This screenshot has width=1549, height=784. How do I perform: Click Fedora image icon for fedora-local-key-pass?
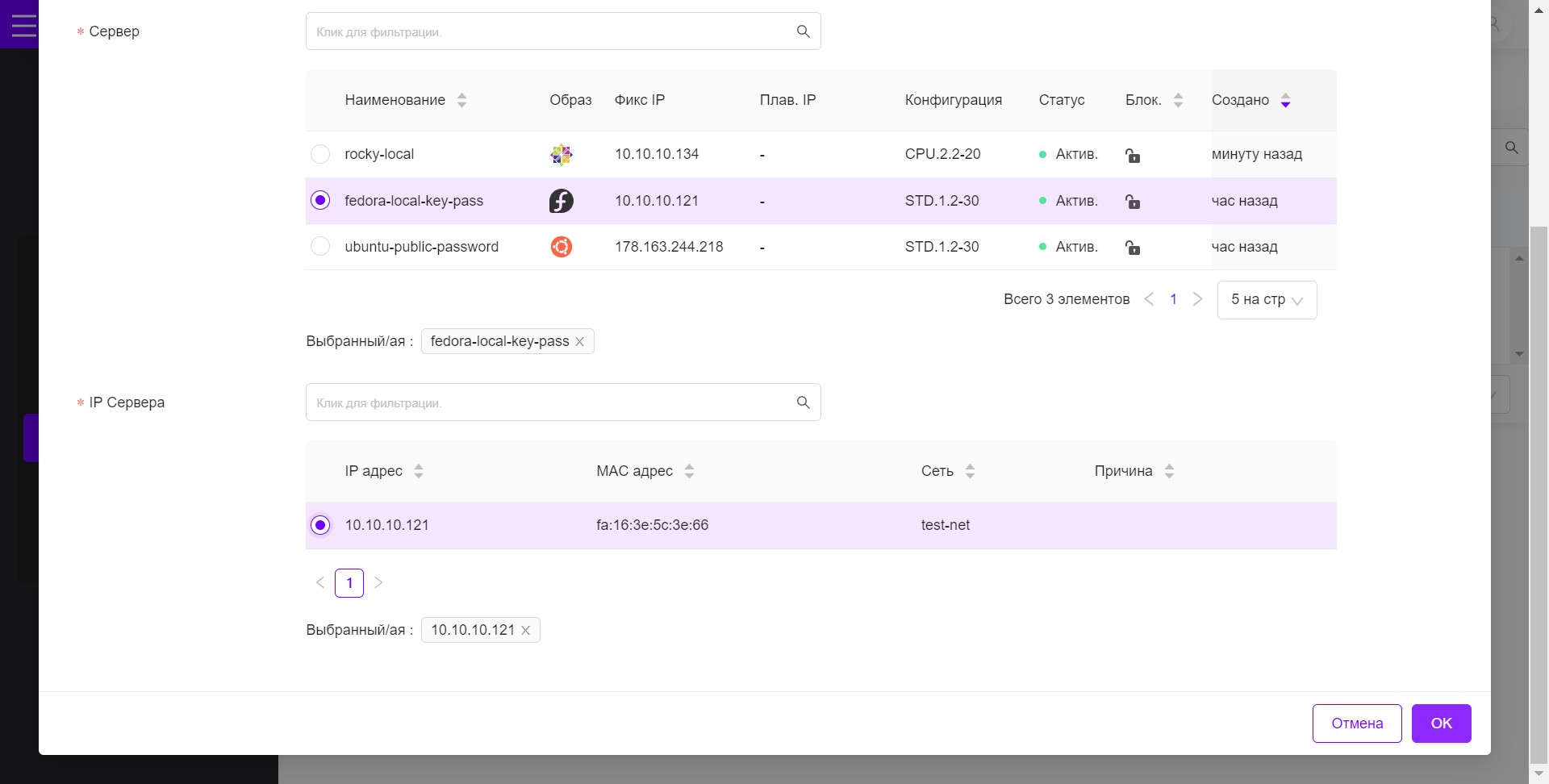[x=562, y=201]
